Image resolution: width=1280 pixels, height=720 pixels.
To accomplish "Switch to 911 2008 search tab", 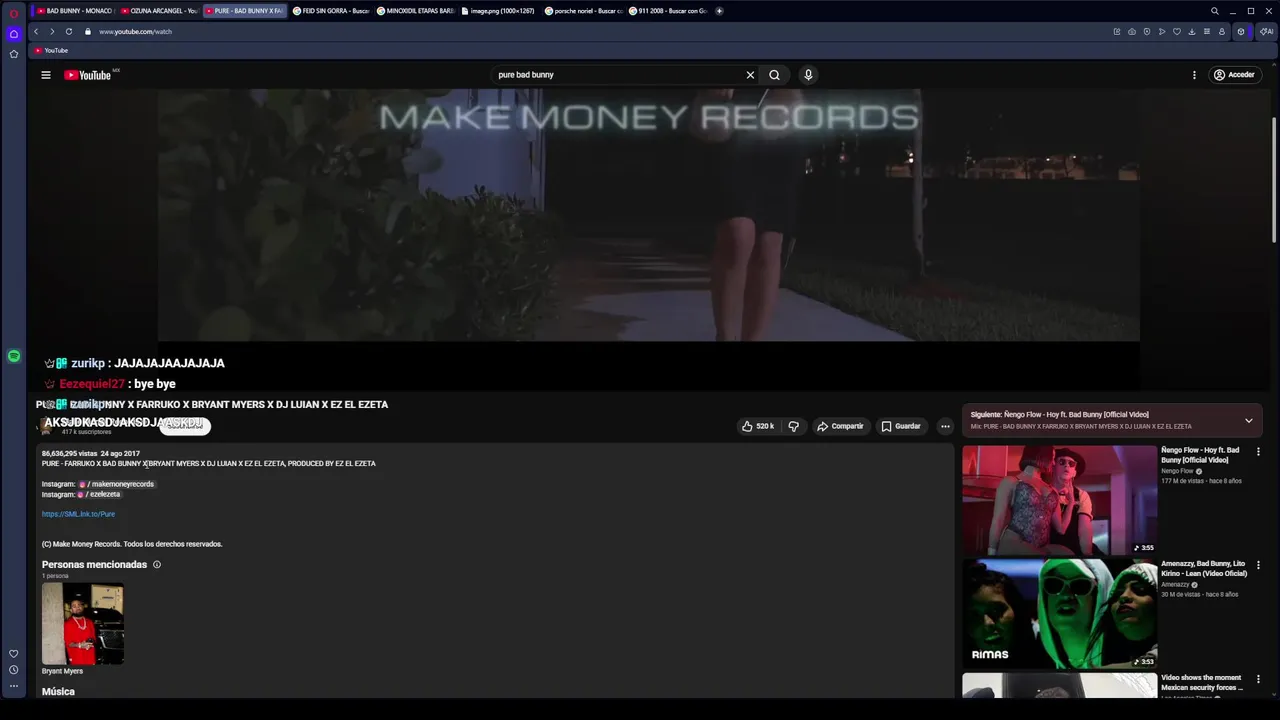I will pyautogui.click(x=667, y=11).
